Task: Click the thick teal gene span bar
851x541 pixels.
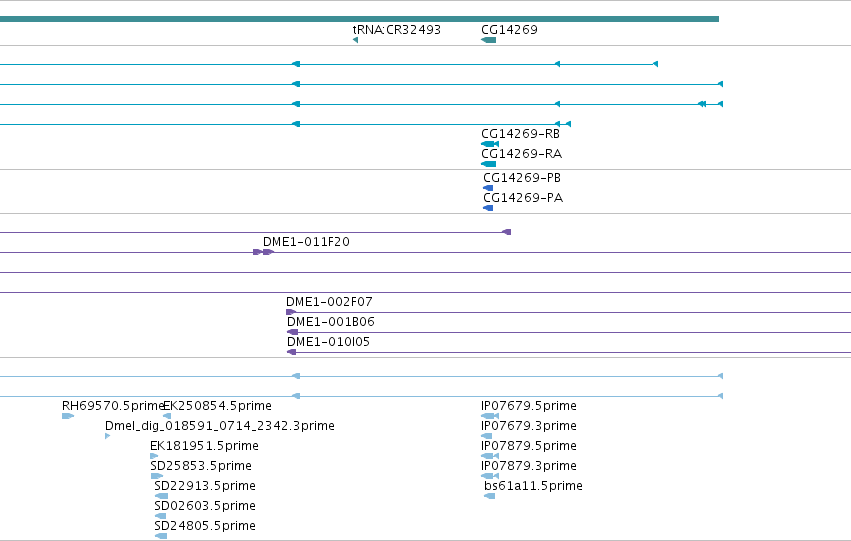Action: pyautogui.click(x=359, y=19)
